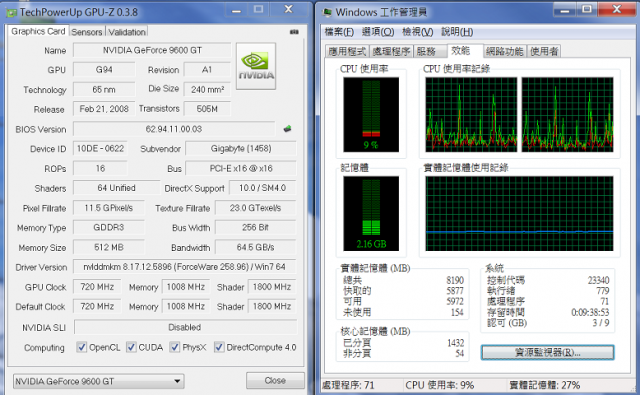The width and height of the screenshot is (640, 395).
Task: Switch to the 處理程序 tab
Action: click(391, 51)
